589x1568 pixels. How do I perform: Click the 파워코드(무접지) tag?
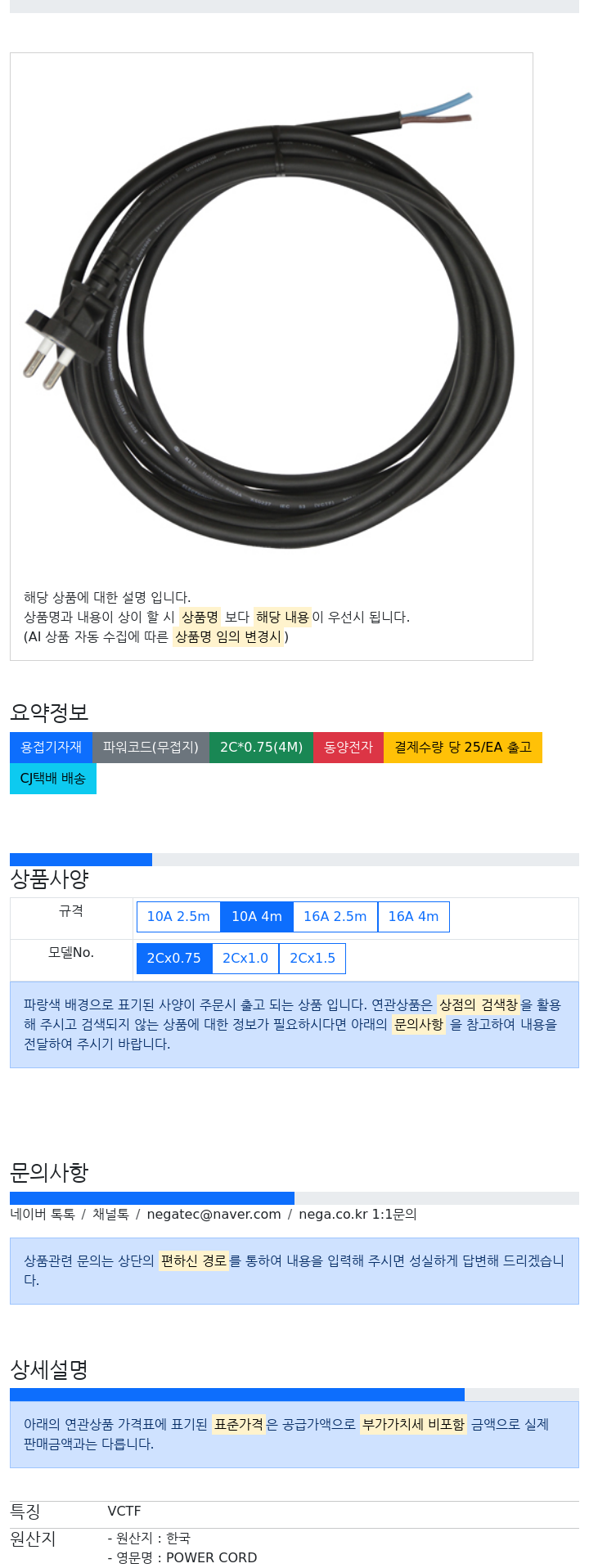coord(151,748)
